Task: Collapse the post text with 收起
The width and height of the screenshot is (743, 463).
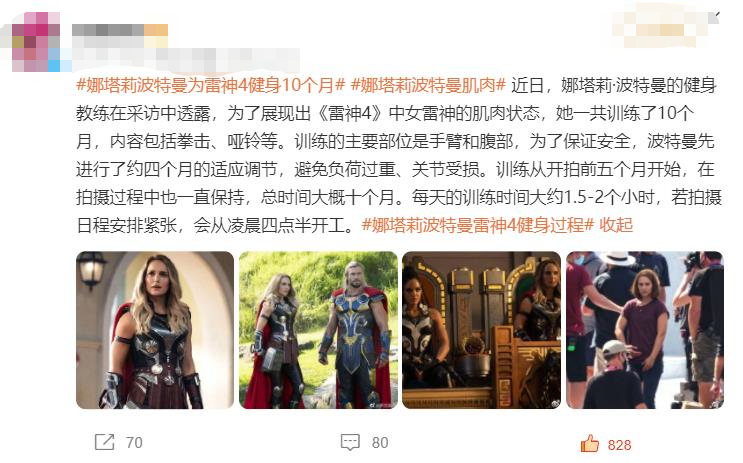Action: click(x=616, y=225)
